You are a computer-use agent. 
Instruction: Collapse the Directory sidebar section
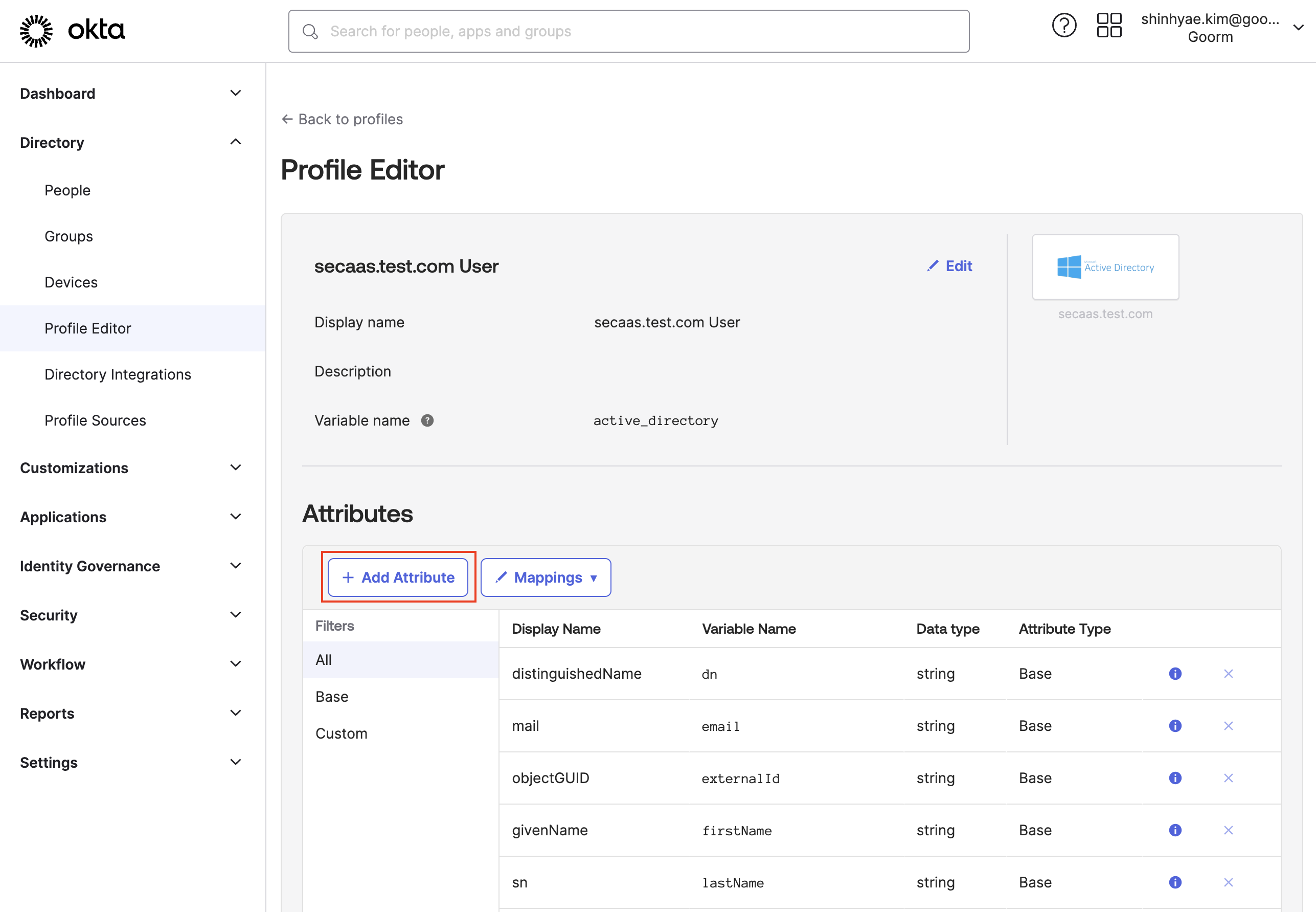[x=235, y=142]
